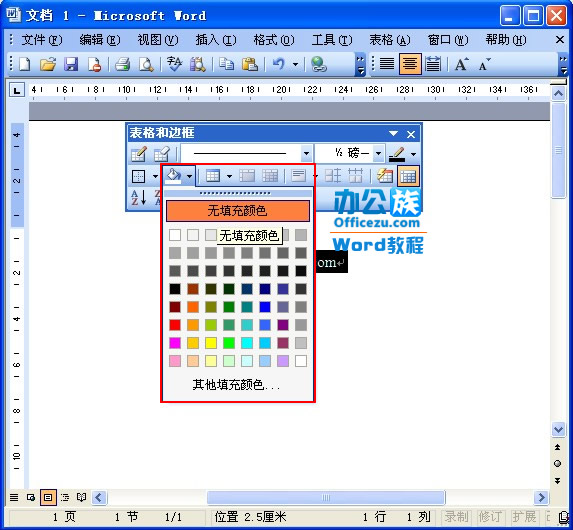This screenshot has height=530, width=573.
Task: Expand Standard toolbar options chevron
Action: pos(360,65)
